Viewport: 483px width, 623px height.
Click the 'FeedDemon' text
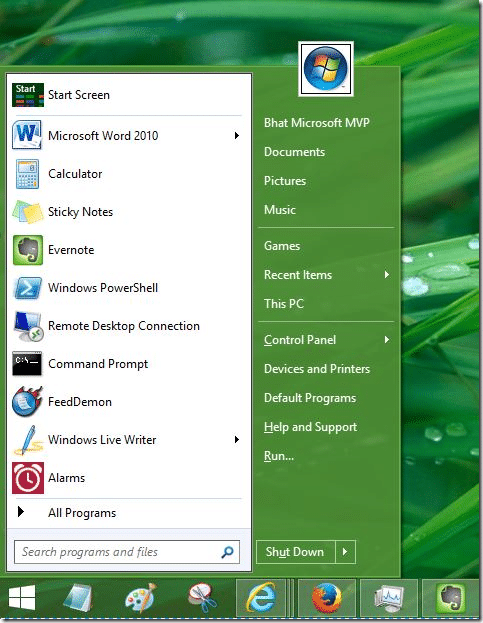pos(79,402)
